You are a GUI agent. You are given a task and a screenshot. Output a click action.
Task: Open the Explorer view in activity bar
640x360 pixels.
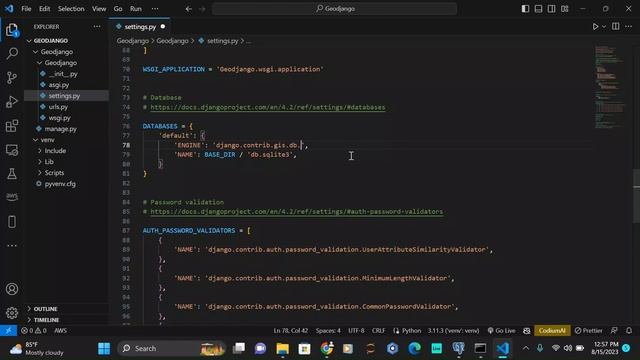tap(12, 30)
